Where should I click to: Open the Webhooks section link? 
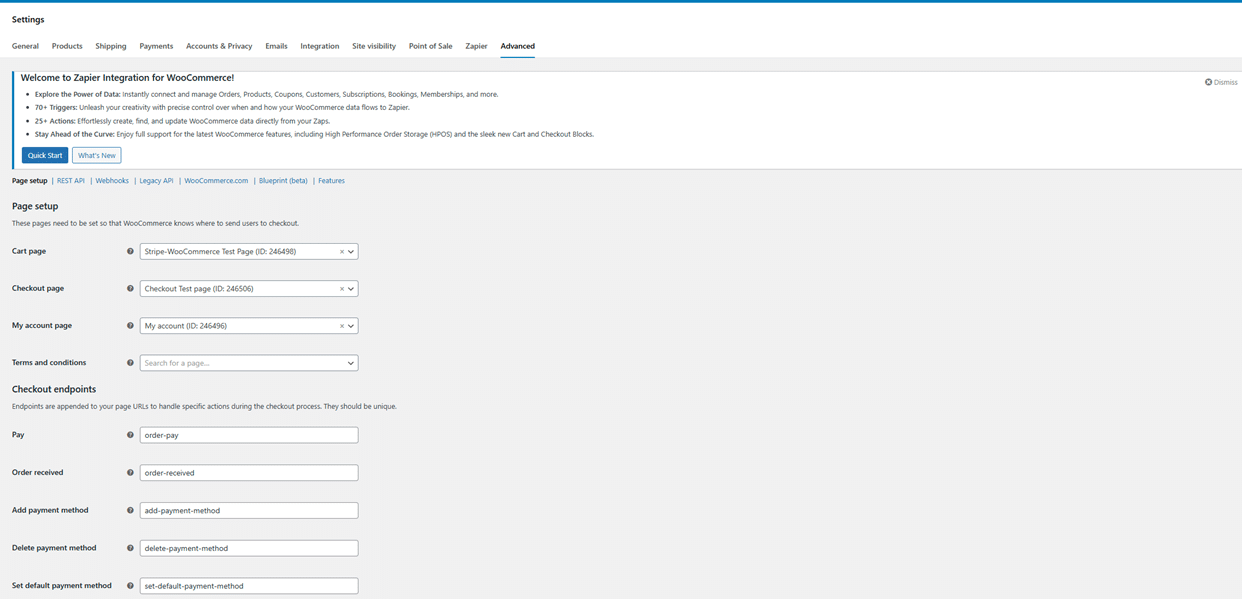point(112,181)
